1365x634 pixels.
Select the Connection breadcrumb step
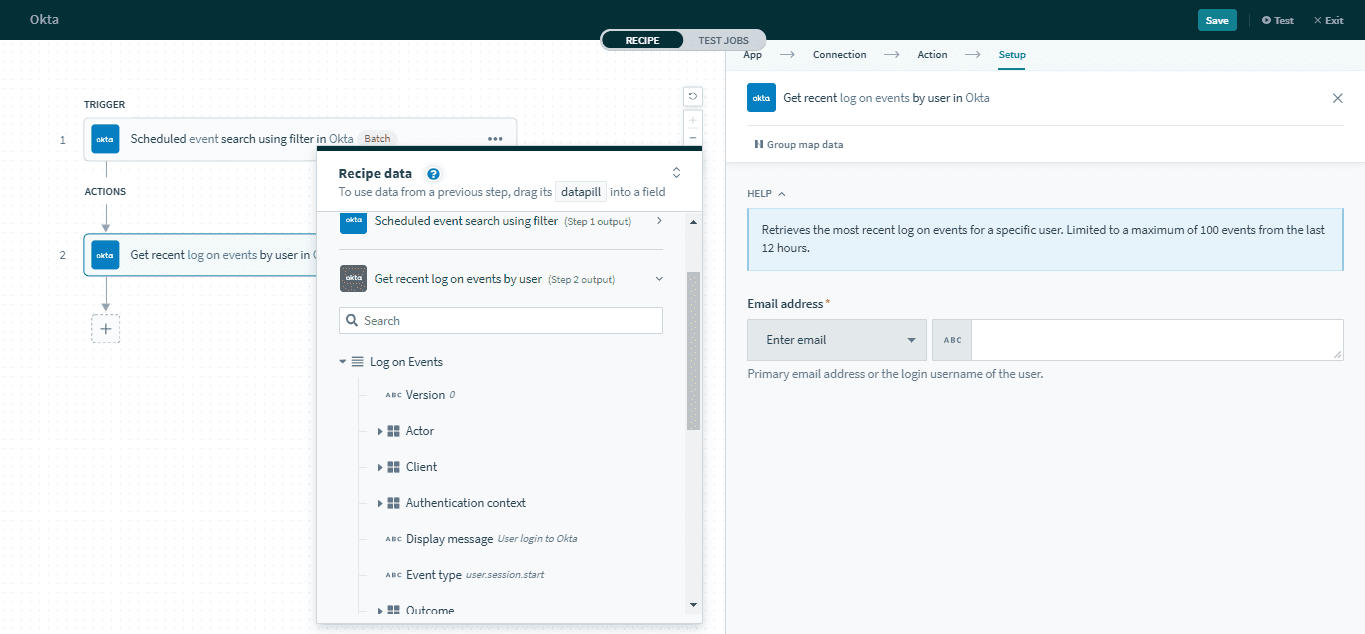(839, 54)
